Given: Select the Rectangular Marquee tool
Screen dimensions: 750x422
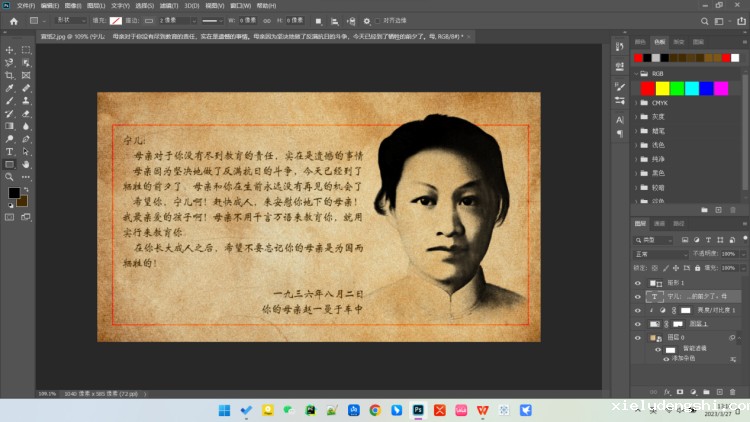Looking at the screenshot, I should pos(26,50).
